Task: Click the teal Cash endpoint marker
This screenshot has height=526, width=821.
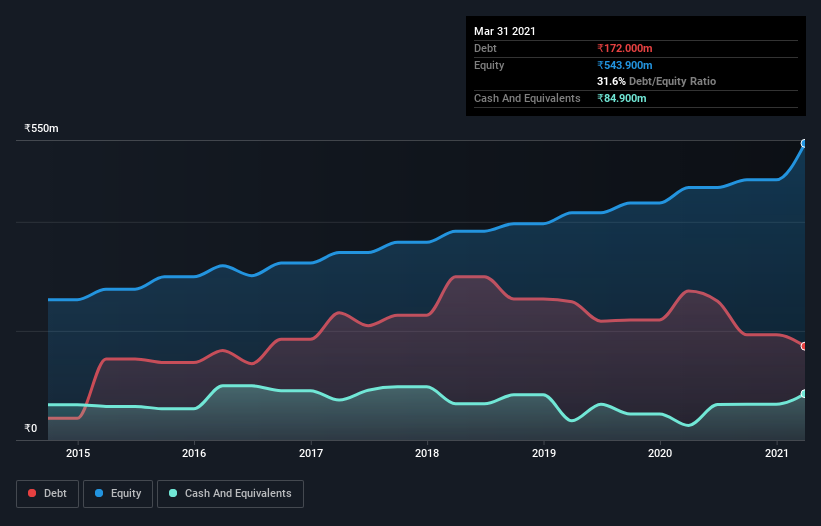Action: pyautogui.click(x=804, y=394)
